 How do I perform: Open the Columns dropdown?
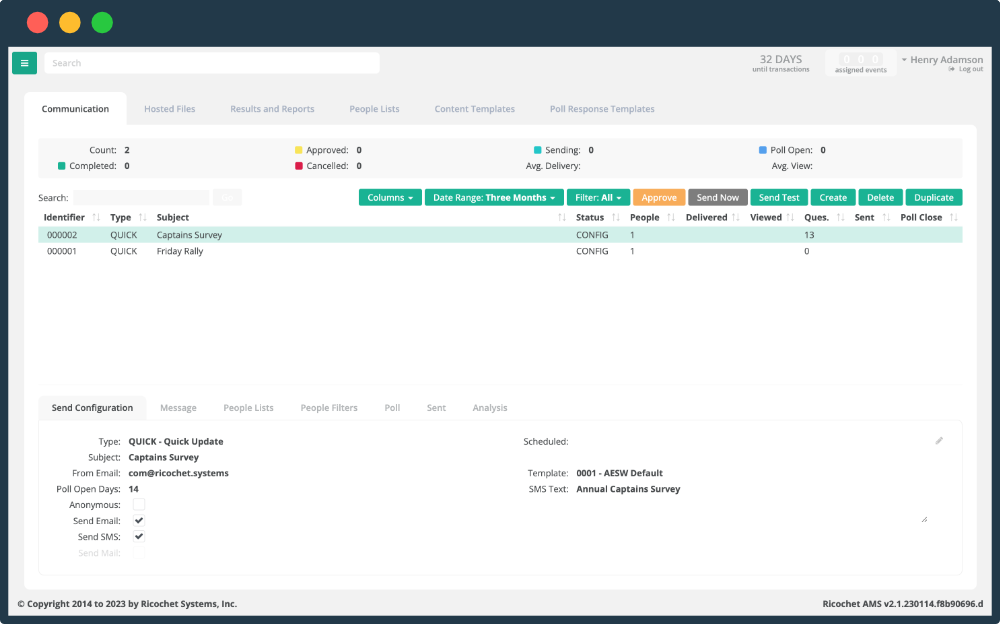390,198
